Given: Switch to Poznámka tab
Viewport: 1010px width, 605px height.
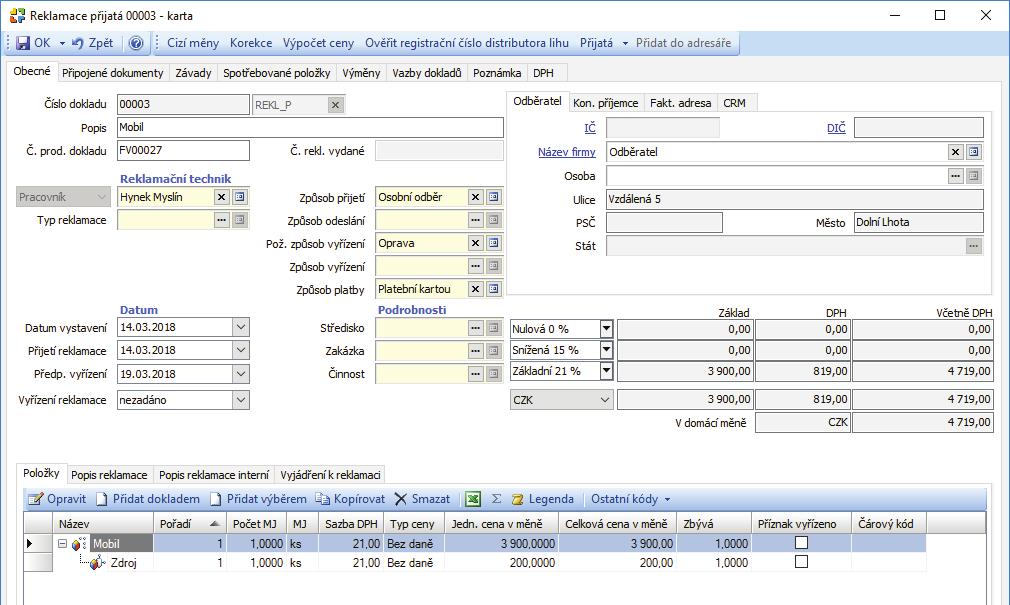Looking at the screenshot, I should tap(497, 73).
